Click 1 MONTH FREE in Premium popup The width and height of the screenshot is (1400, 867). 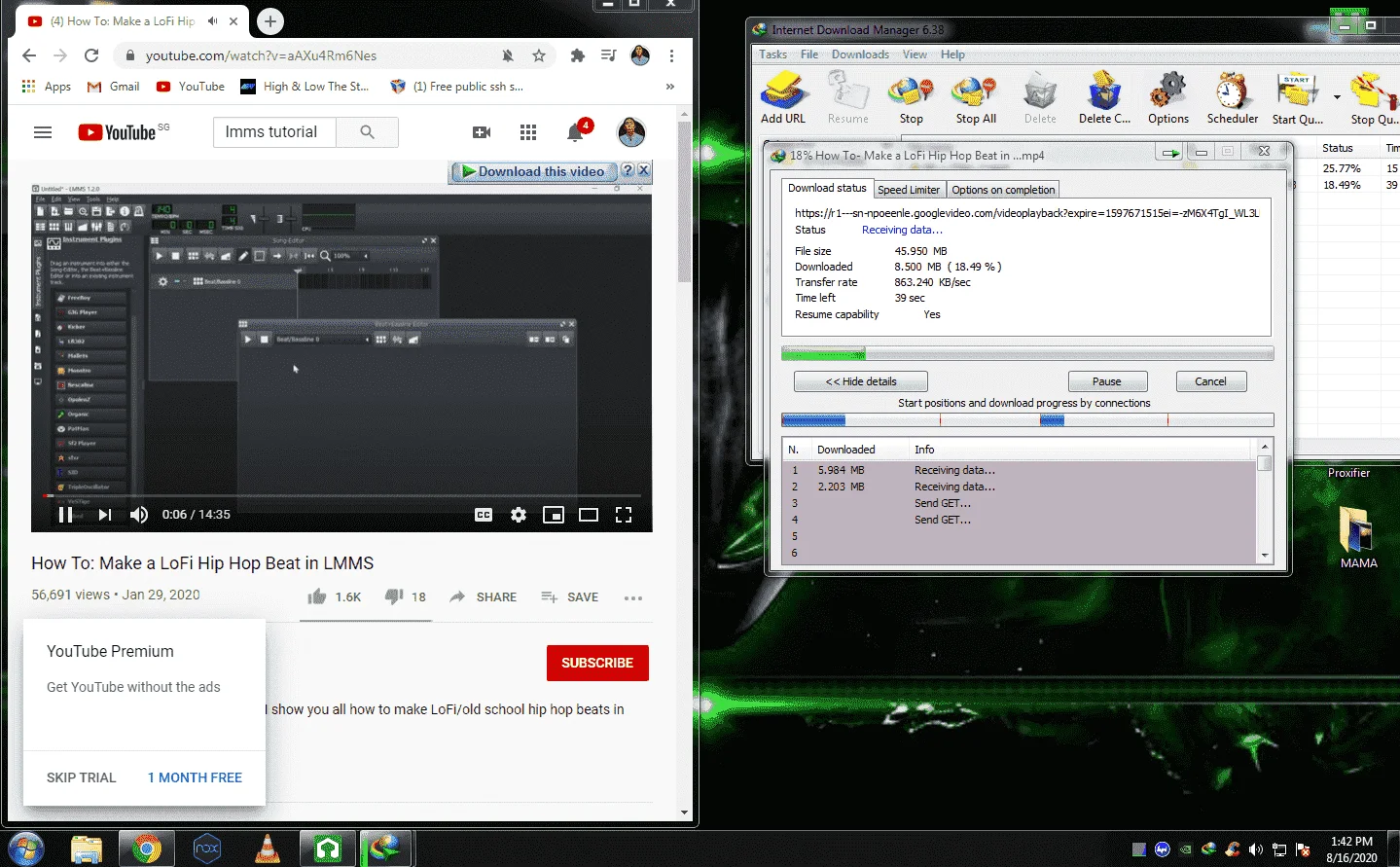point(195,777)
